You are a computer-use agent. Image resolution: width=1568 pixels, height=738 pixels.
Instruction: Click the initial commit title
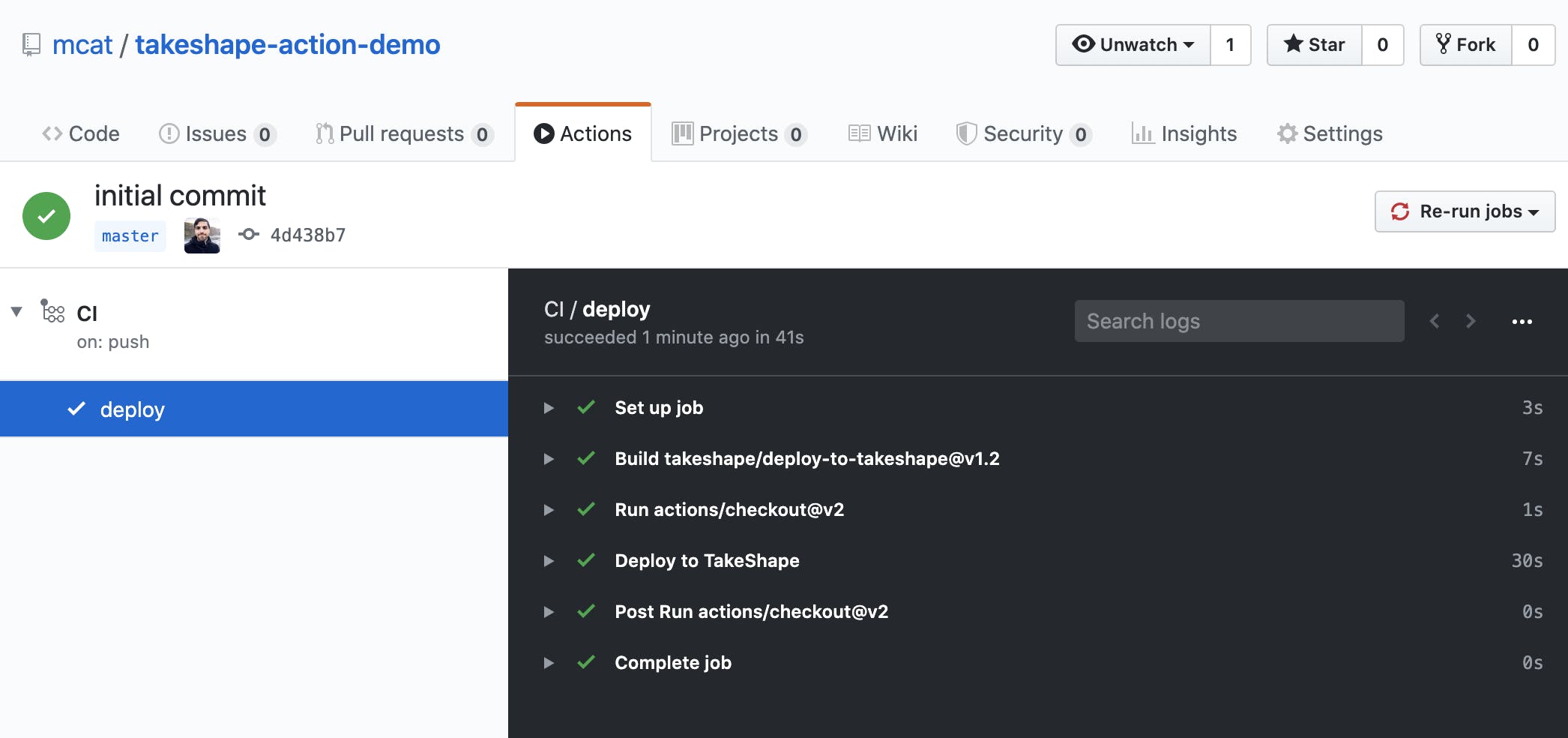pyautogui.click(x=180, y=196)
